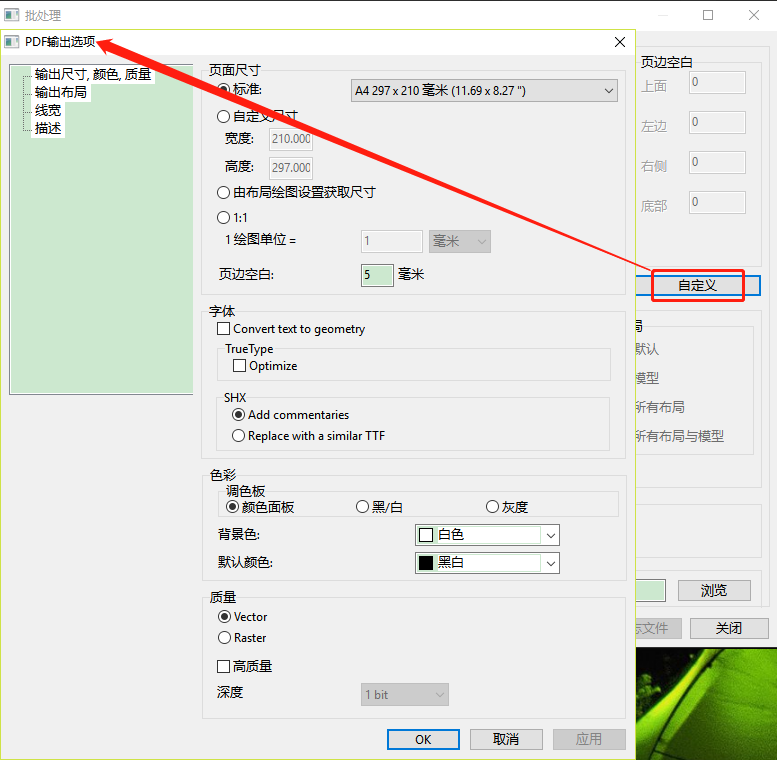777x760 pixels.
Task: Click the 页边空白 value field showing 5
Action: (x=377, y=275)
